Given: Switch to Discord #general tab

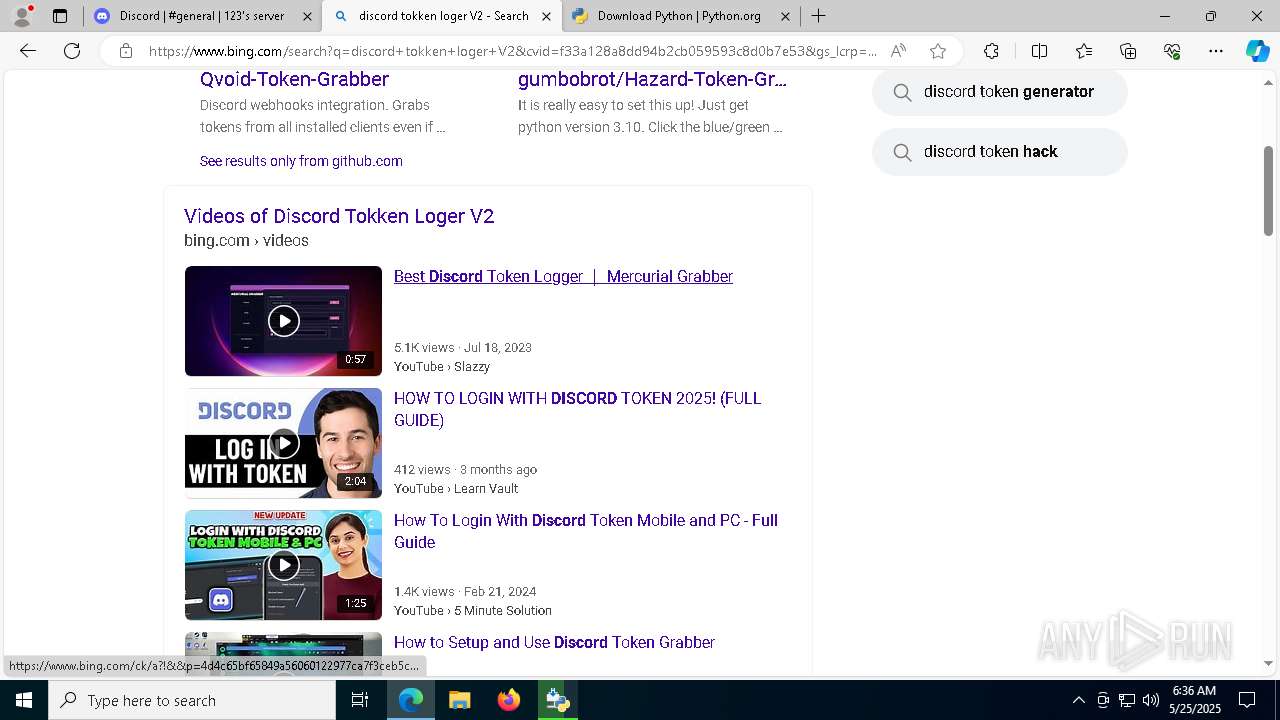Looking at the screenshot, I should (202, 16).
